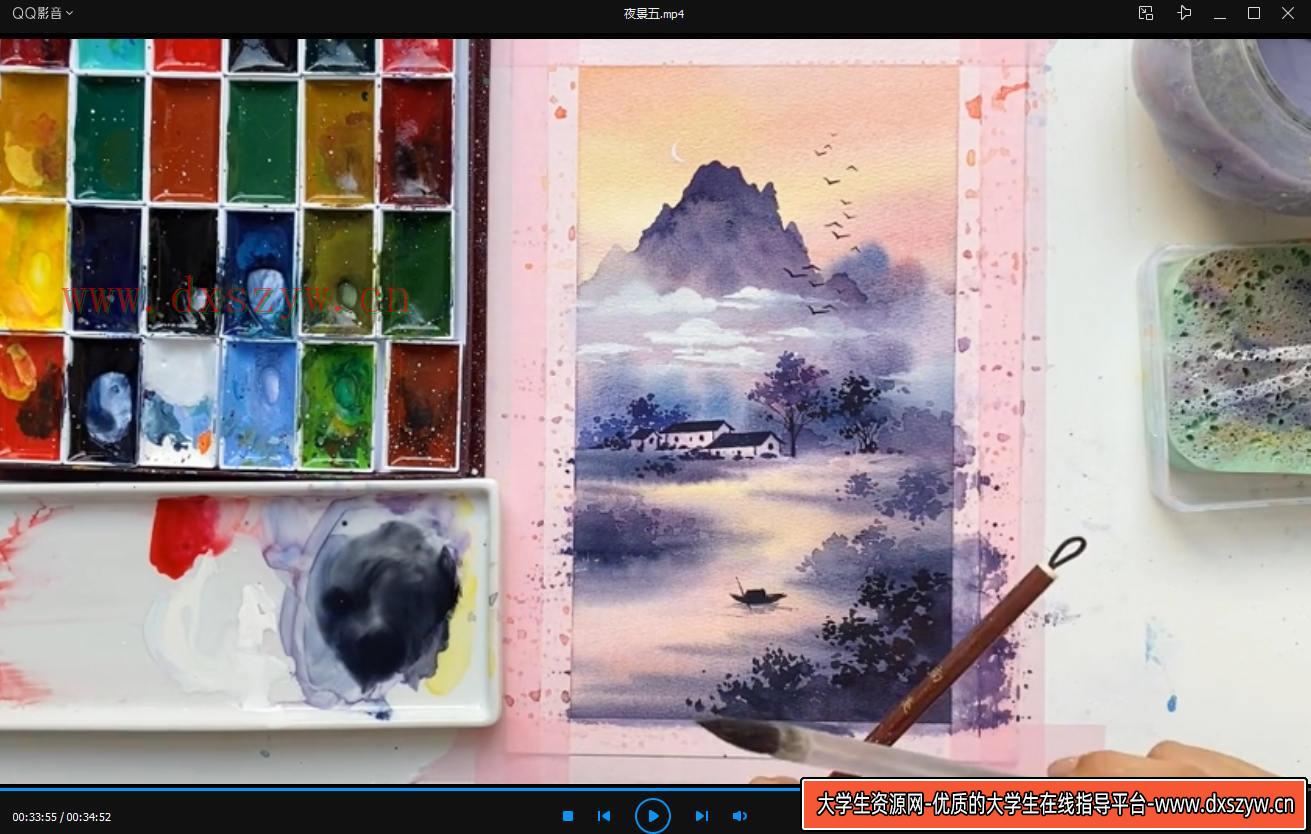Pin the player window on top
Image resolution: width=1311 pixels, height=834 pixels.
click(1184, 13)
